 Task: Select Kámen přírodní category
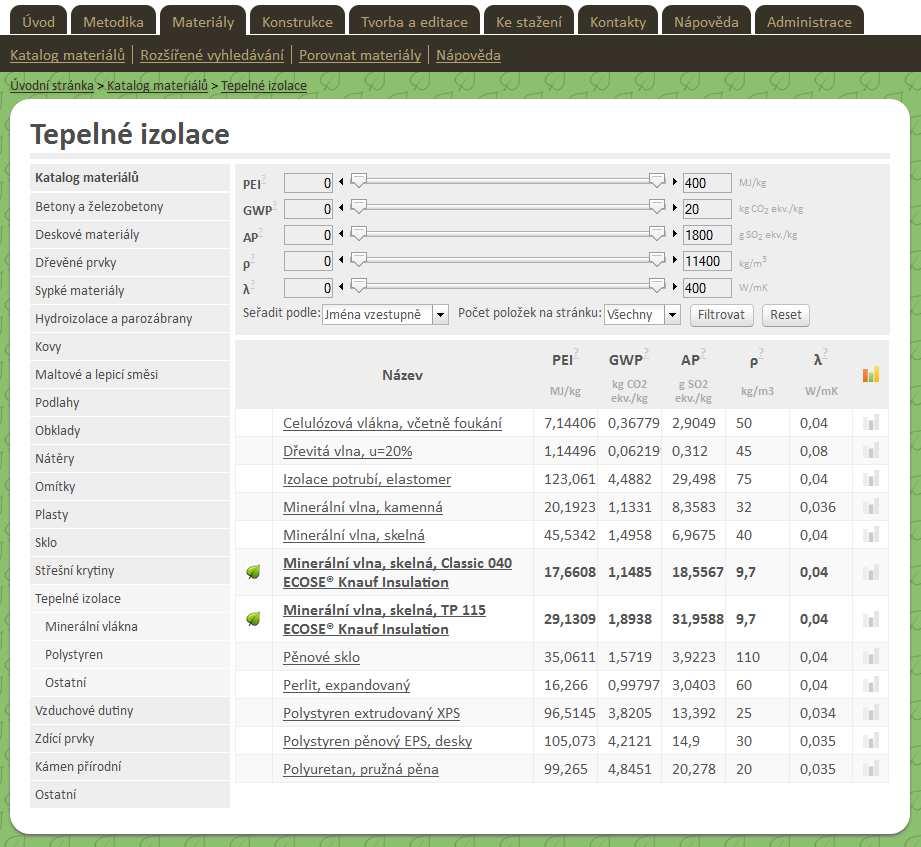click(130, 767)
